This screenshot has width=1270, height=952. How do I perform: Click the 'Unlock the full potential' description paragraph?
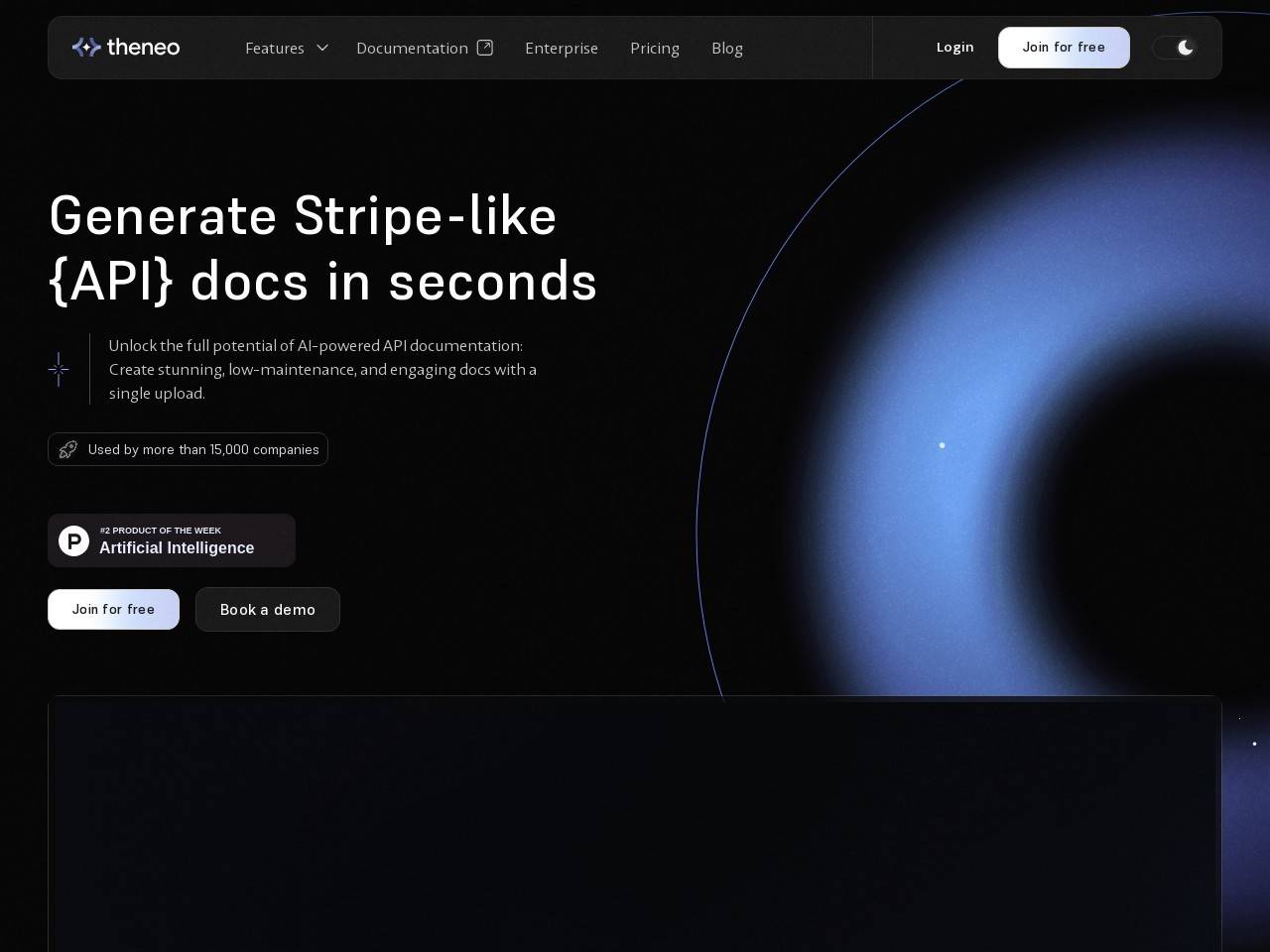322,369
